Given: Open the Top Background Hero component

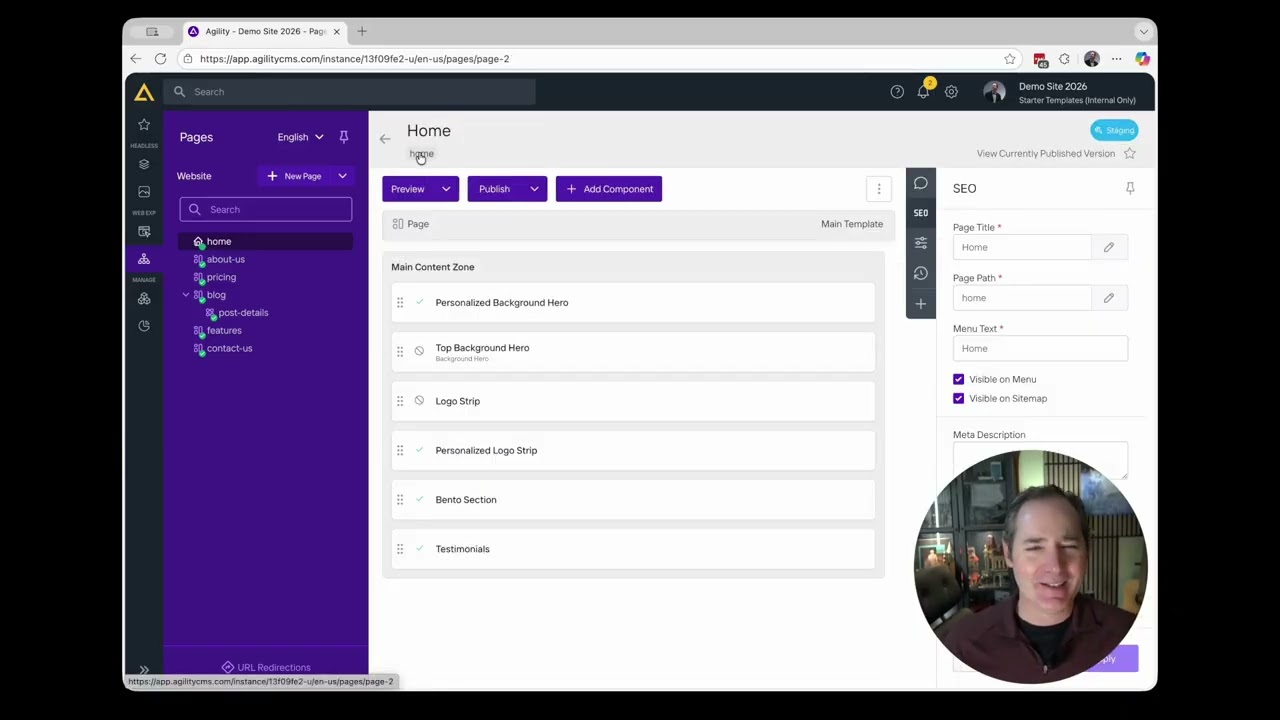Looking at the screenshot, I should click(633, 351).
